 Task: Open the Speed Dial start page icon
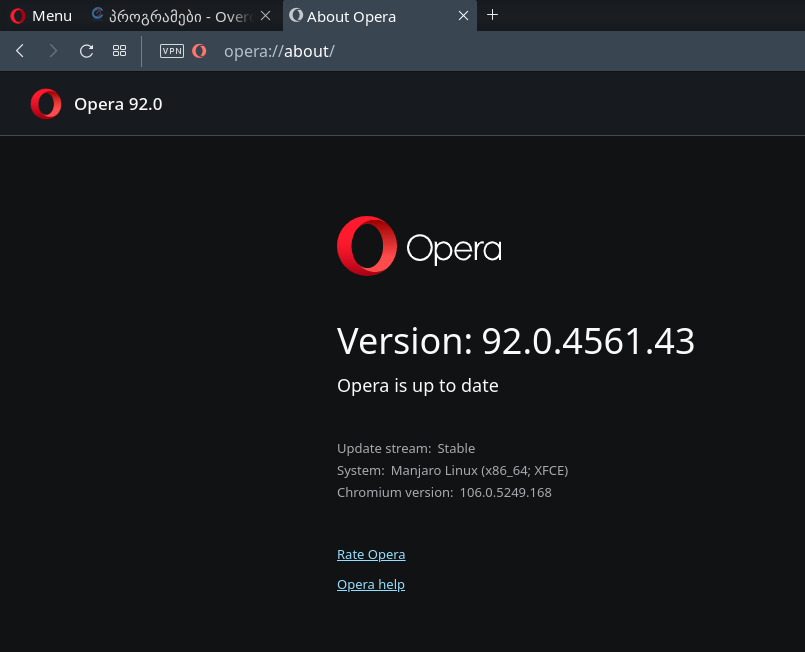pyautogui.click(x=119, y=51)
